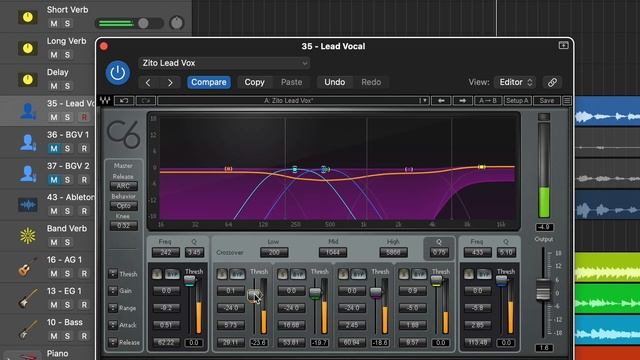Click the High crossover field showing 5868
This screenshot has width=640, height=360.
coord(393,253)
